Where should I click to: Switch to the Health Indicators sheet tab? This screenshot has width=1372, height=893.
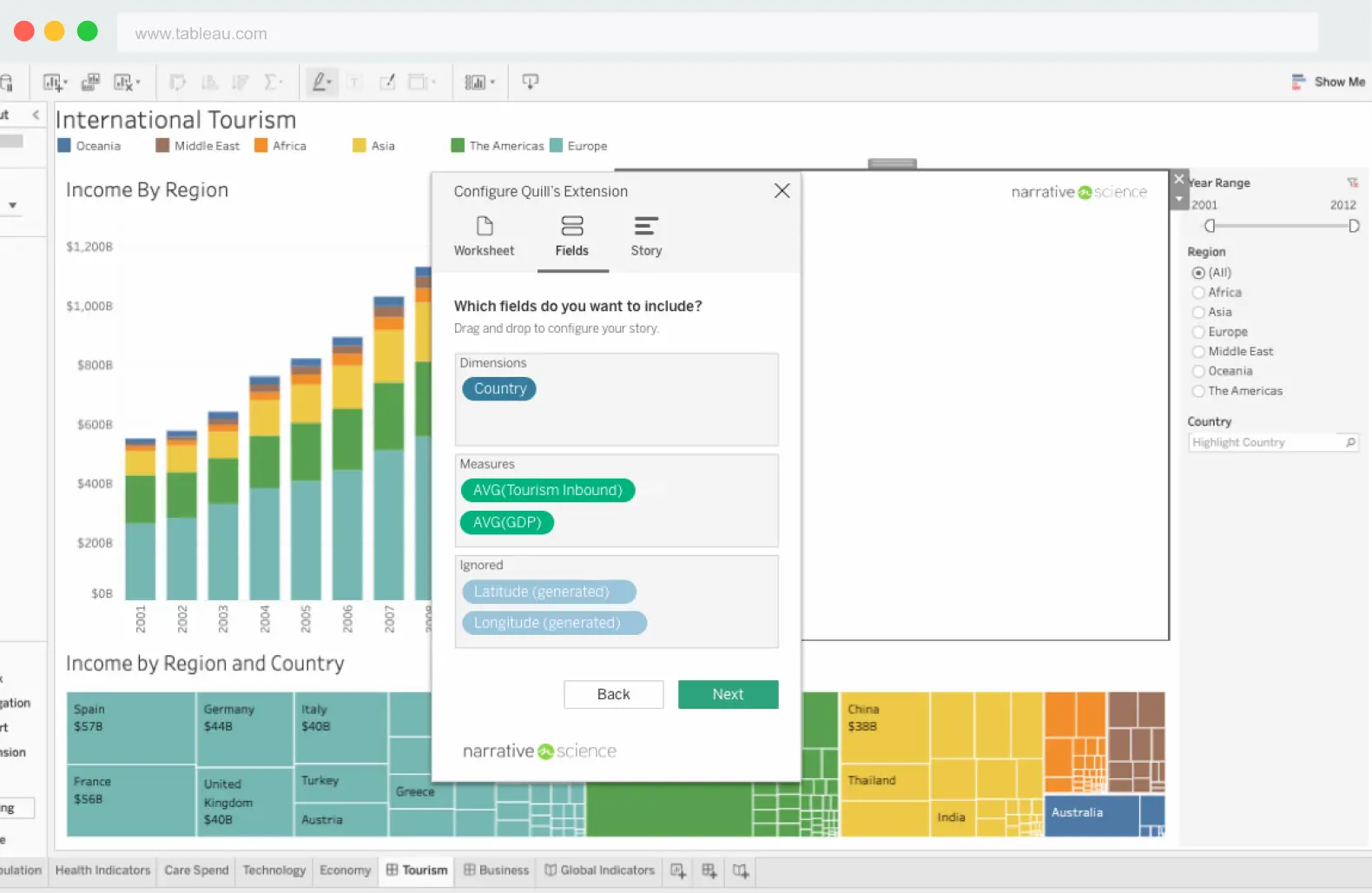coord(102,870)
